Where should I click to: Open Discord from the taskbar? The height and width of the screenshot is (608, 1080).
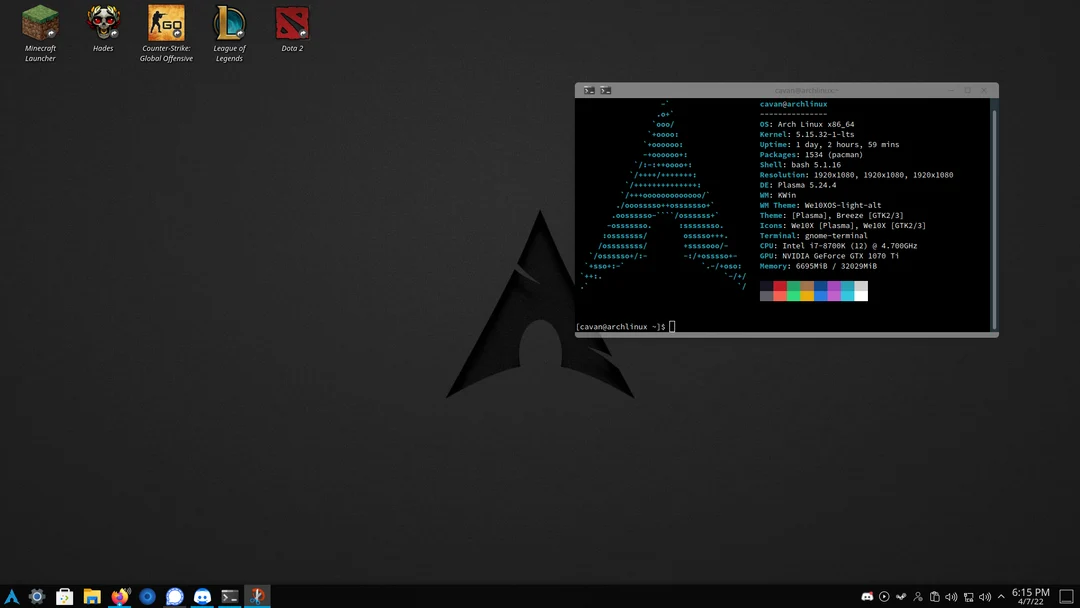pyautogui.click(x=202, y=596)
